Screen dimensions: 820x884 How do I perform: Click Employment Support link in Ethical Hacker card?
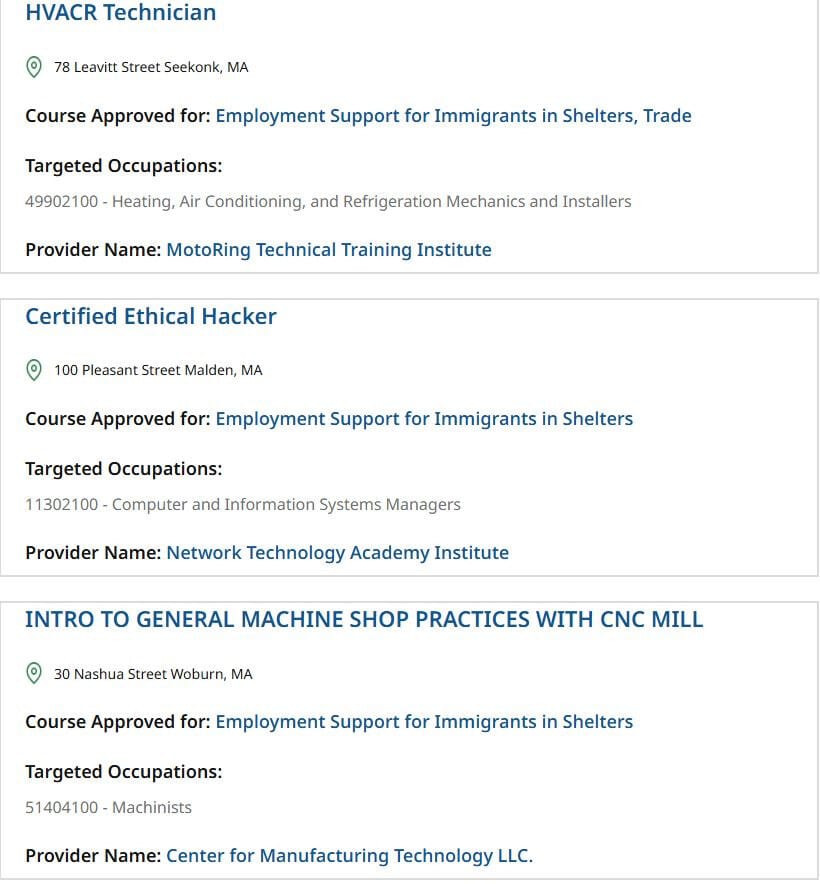point(424,419)
